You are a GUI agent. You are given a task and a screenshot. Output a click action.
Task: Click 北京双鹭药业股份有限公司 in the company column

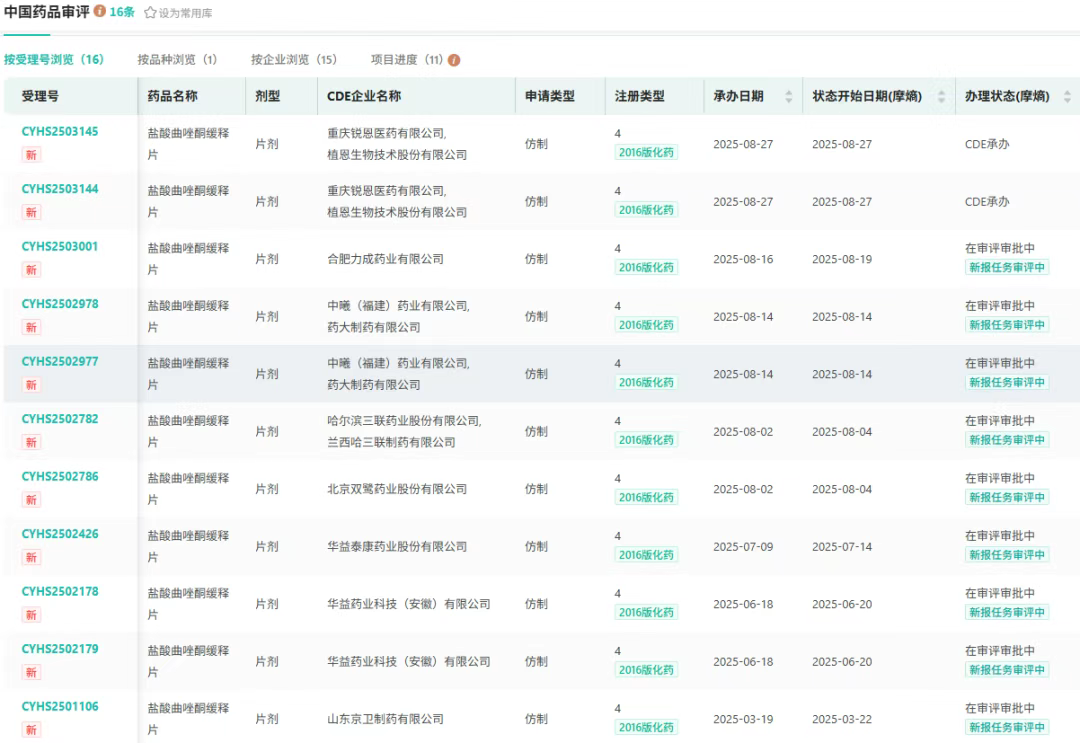click(x=397, y=489)
